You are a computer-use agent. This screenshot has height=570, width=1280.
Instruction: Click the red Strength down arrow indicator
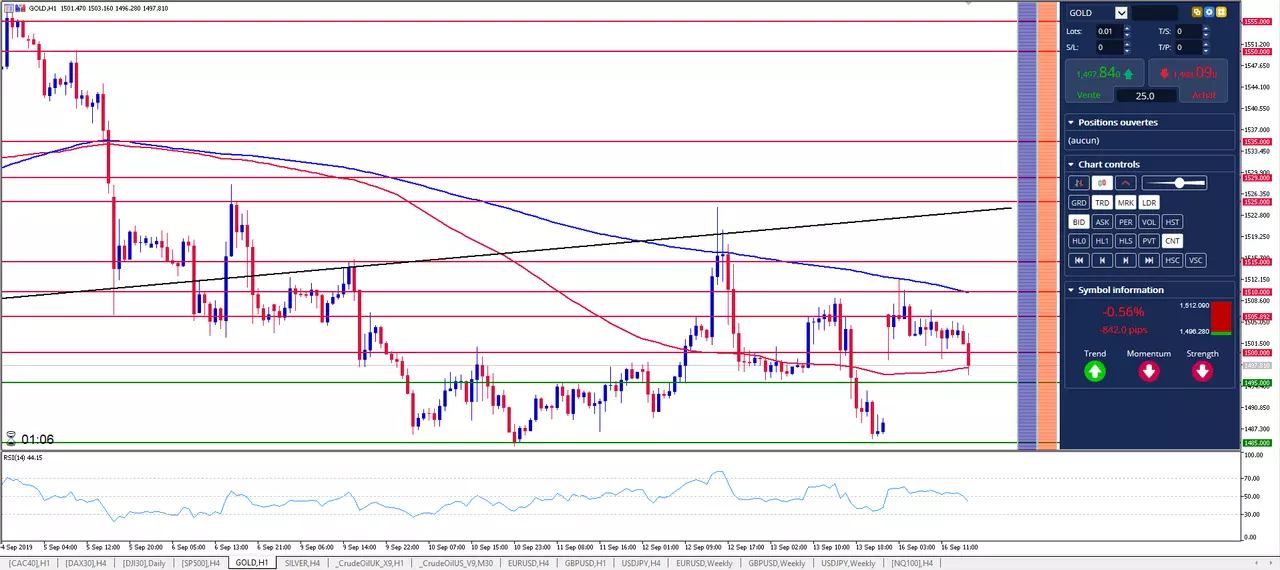pos(1202,371)
